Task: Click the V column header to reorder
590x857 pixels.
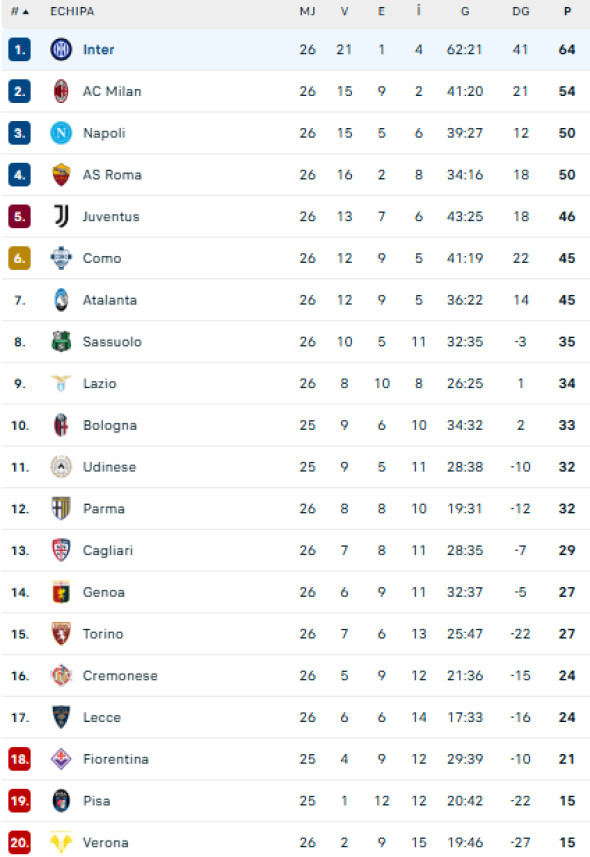Action: (344, 12)
